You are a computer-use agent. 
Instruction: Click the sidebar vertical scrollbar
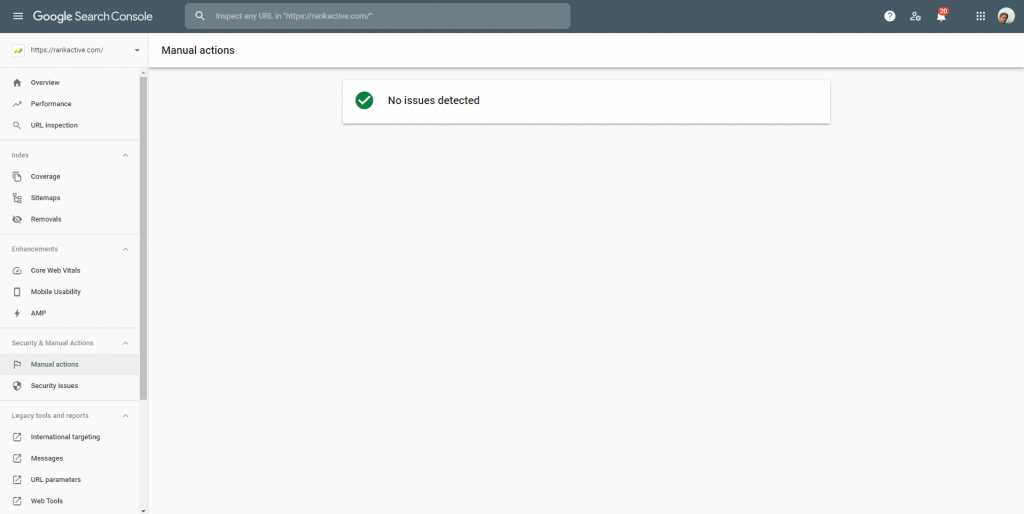click(x=144, y=238)
